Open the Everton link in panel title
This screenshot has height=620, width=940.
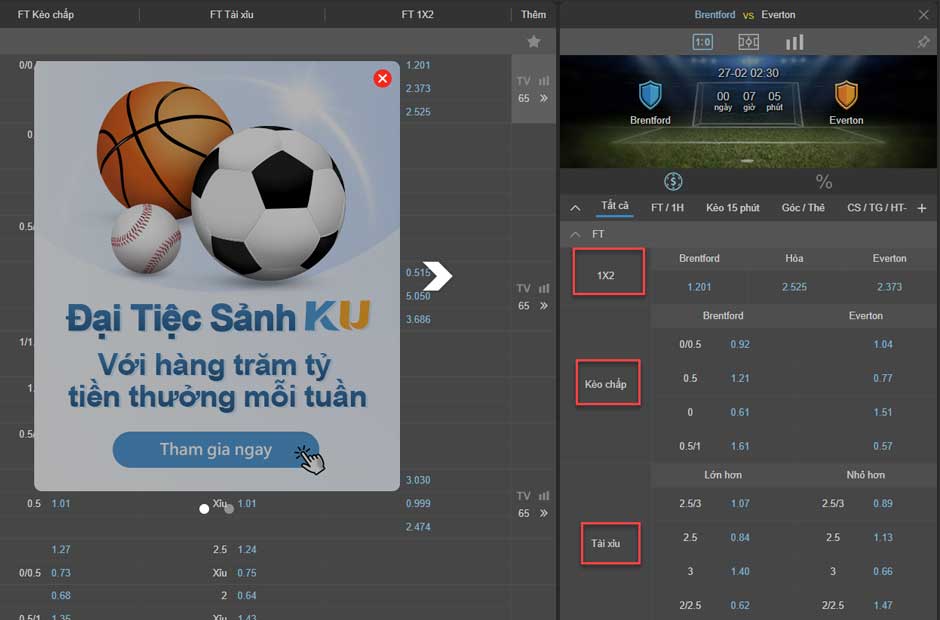point(778,14)
